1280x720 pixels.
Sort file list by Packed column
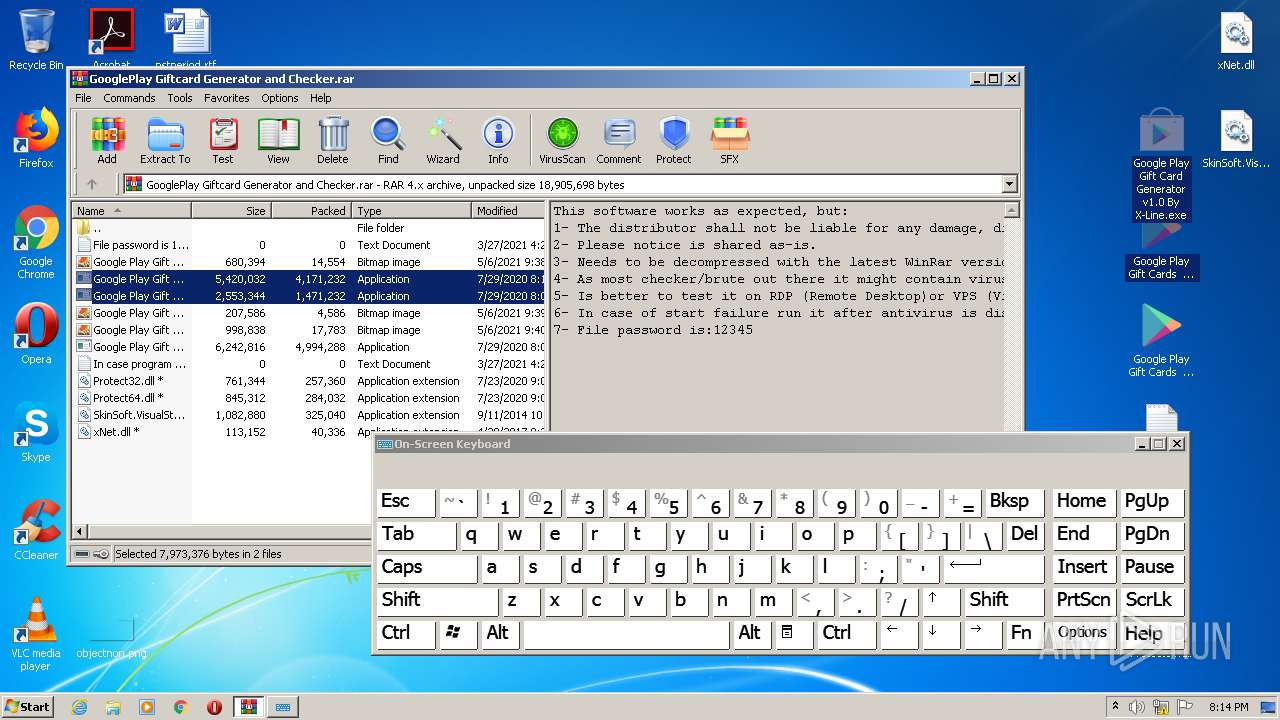tap(311, 210)
